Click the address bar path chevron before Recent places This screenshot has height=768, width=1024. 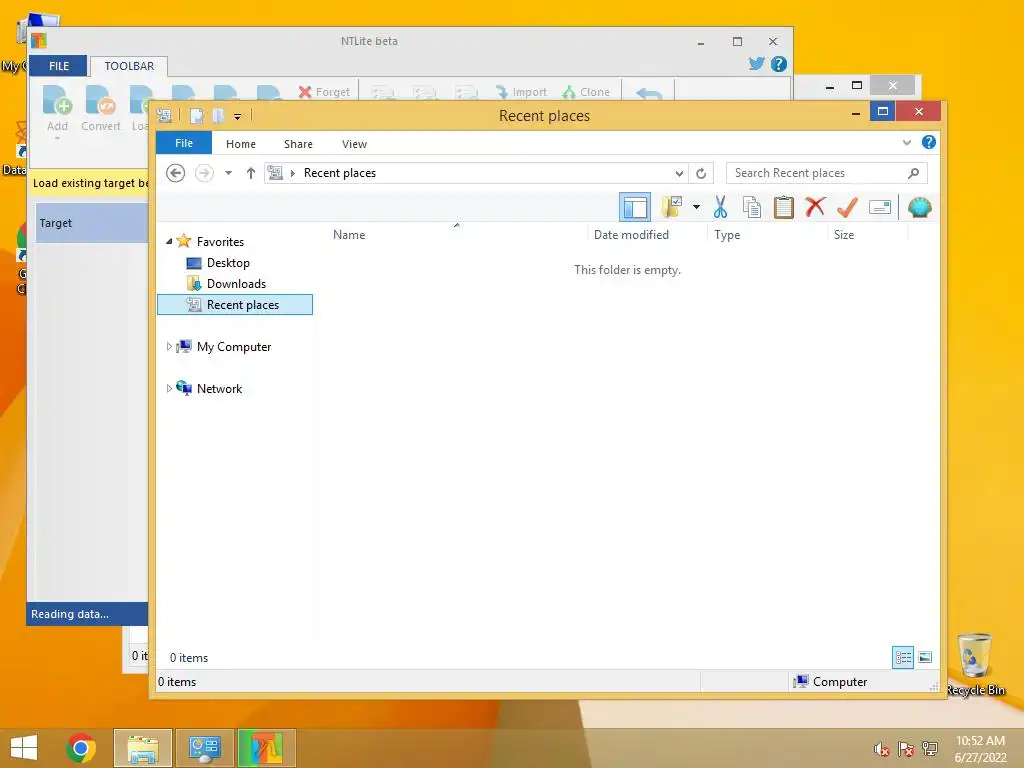click(x=293, y=173)
